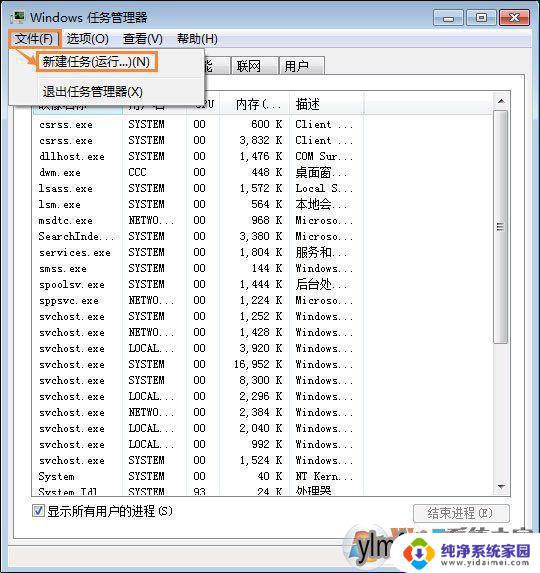
Task: Select the sppsvc.exe process
Action: tap(197, 300)
